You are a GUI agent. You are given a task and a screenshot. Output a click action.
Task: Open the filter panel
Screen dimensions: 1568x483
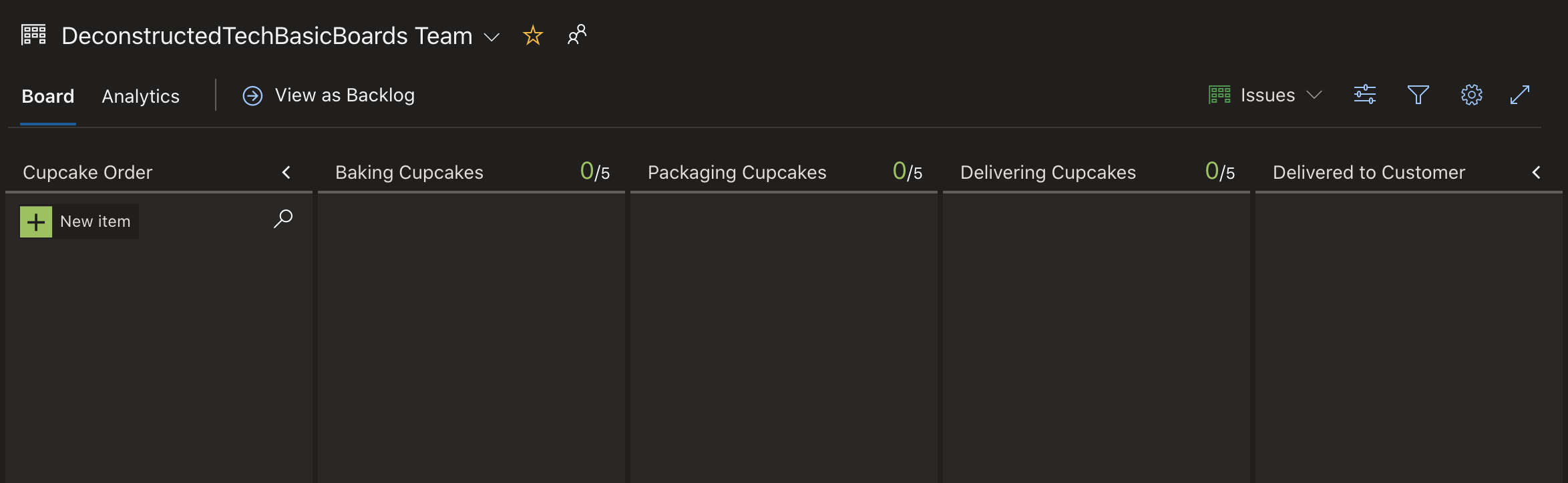(x=1418, y=95)
